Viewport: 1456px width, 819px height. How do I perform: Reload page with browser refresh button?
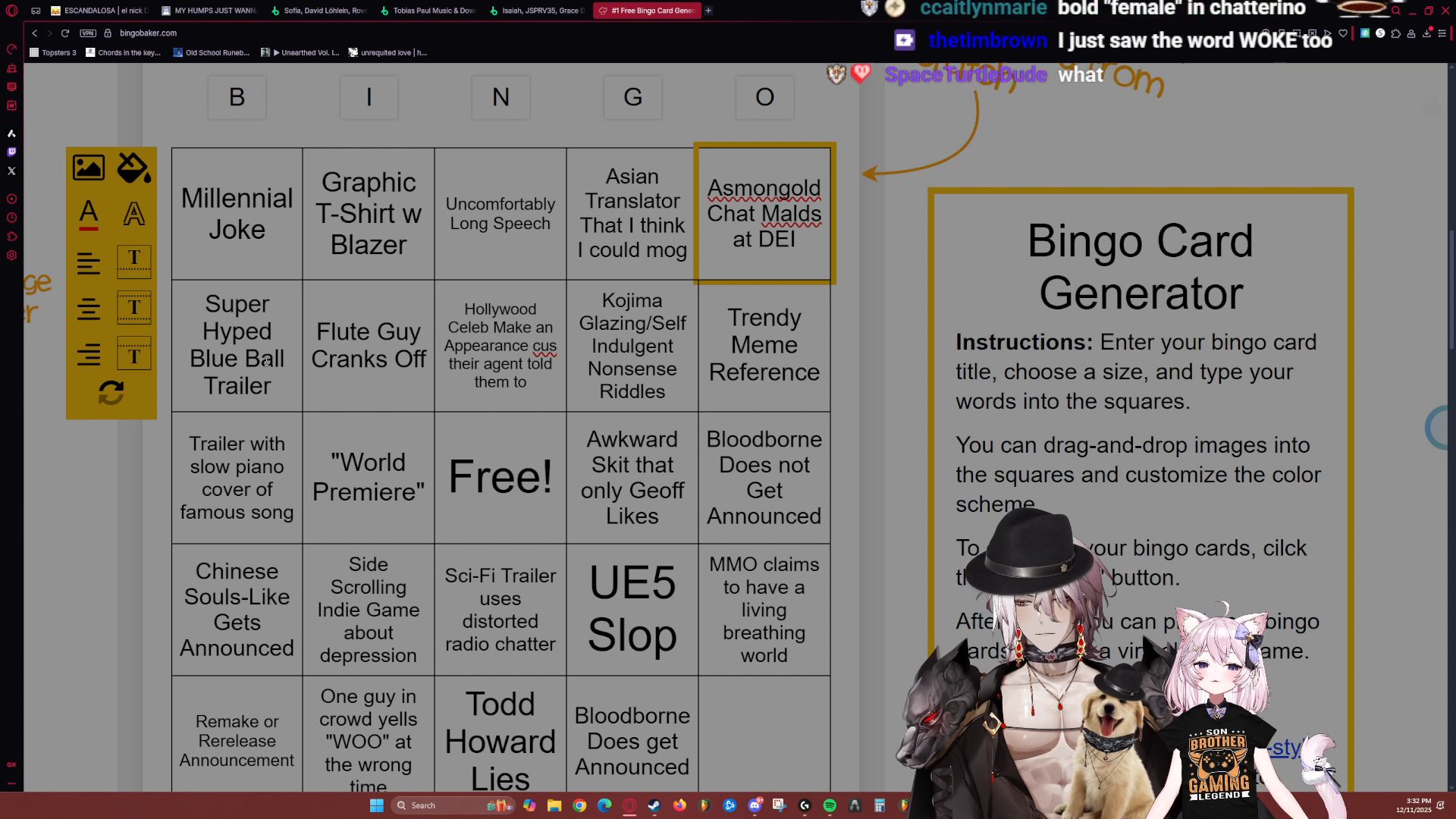(x=65, y=33)
